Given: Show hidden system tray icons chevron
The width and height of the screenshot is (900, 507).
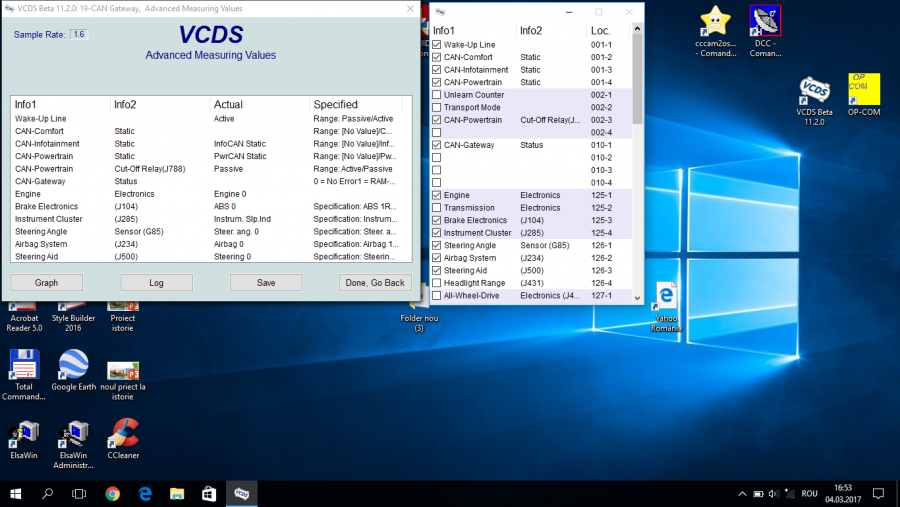Looking at the screenshot, I should [x=742, y=493].
